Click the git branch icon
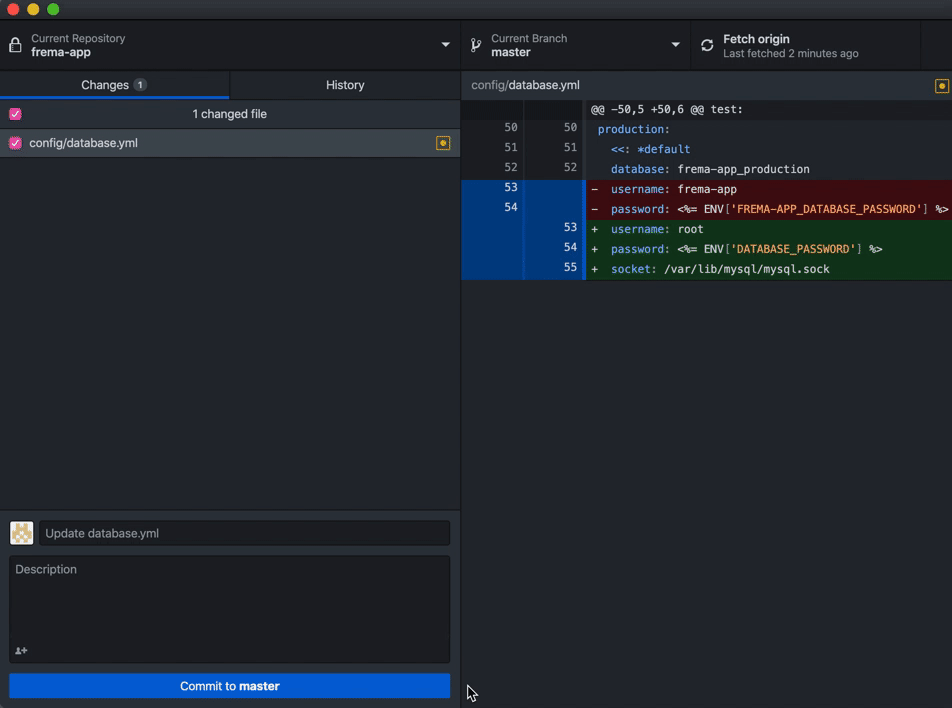The height and width of the screenshot is (708, 952). click(476, 45)
